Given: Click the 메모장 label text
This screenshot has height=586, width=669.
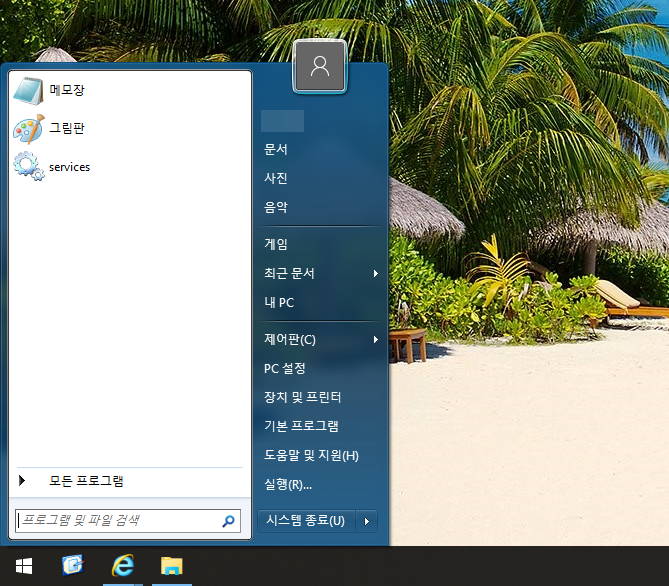Looking at the screenshot, I should [67, 90].
